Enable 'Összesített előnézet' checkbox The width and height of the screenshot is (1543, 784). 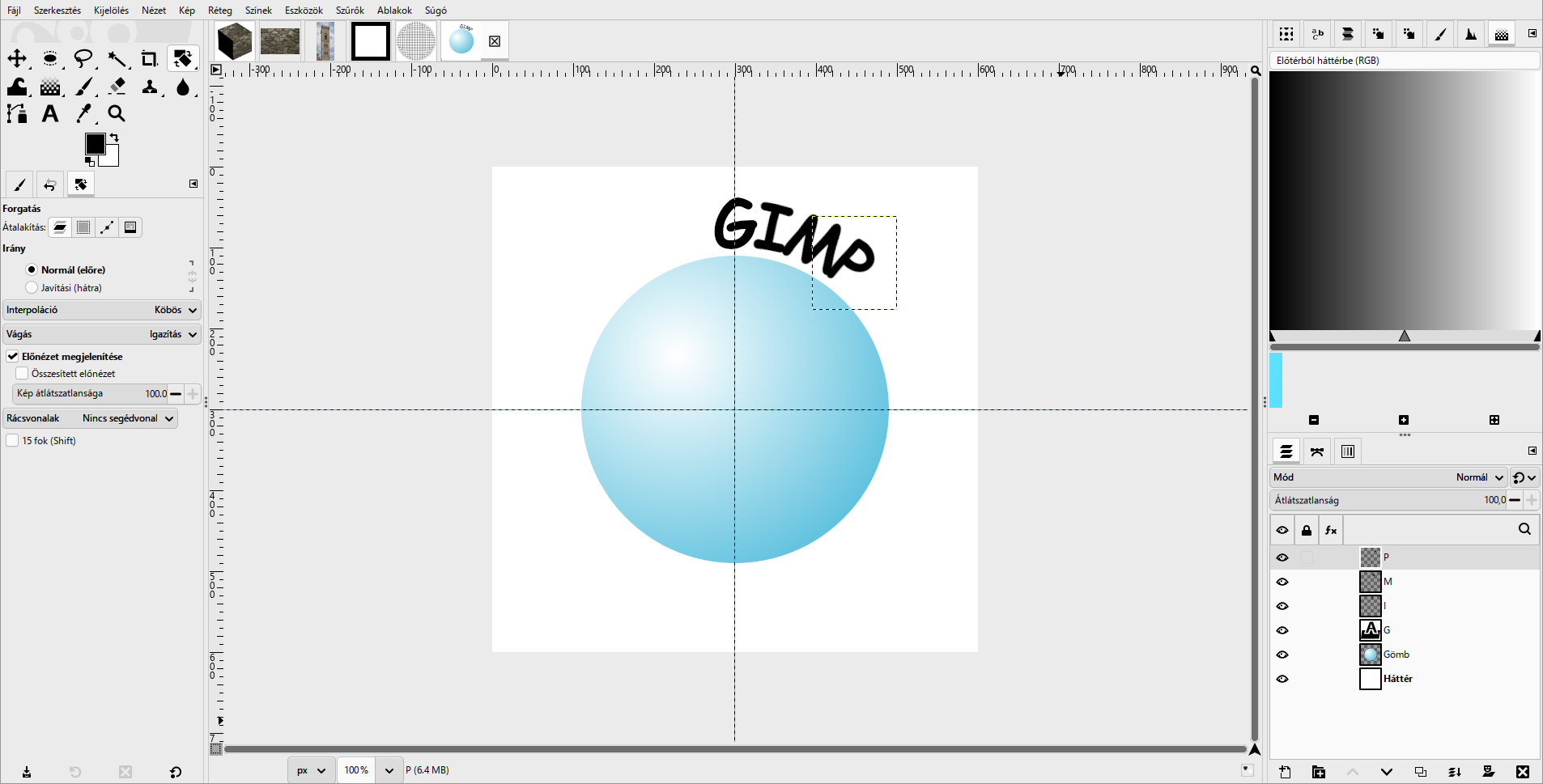click(x=23, y=373)
